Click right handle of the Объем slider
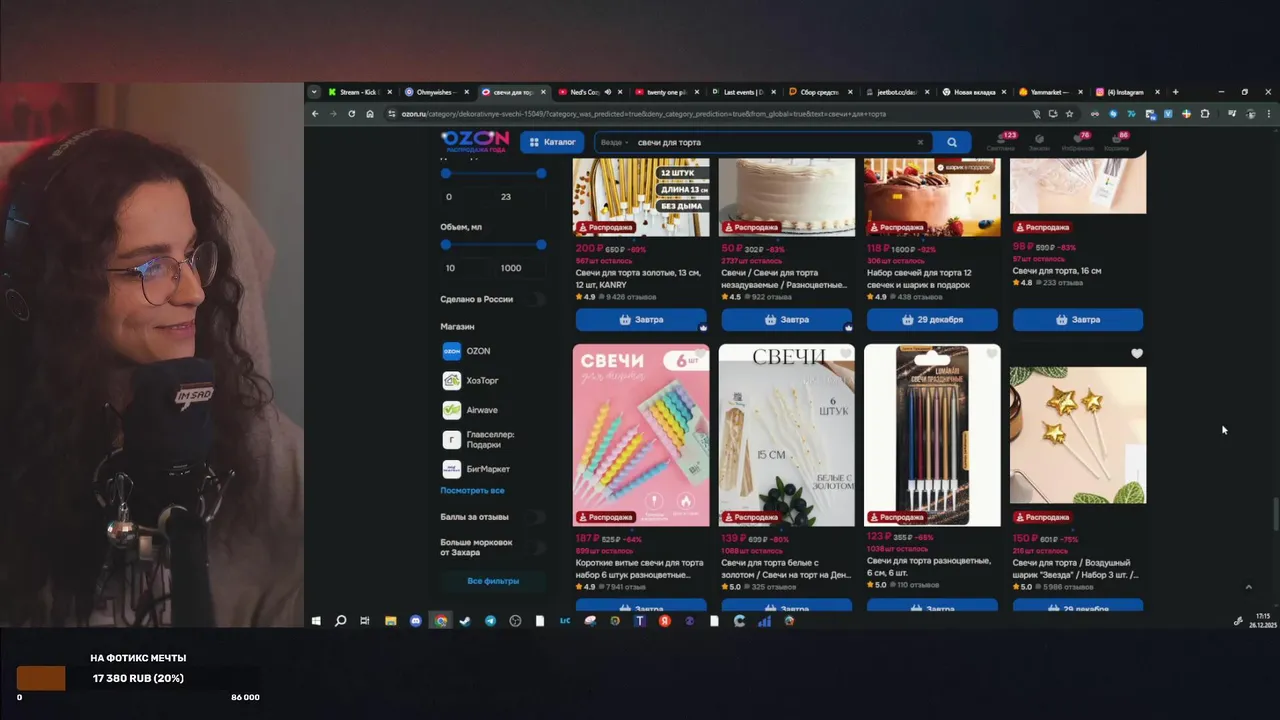1280x720 pixels. (541, 244)
